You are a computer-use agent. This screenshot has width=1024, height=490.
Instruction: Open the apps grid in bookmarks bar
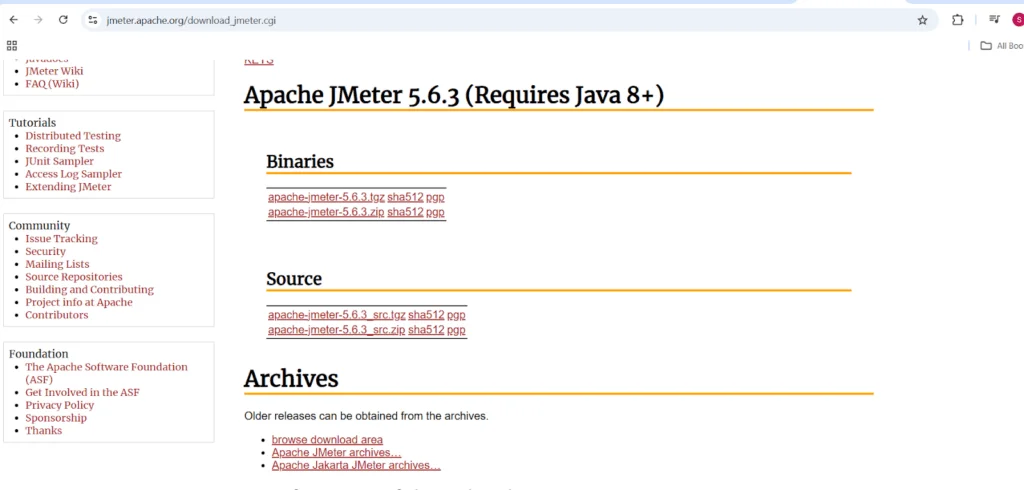pos(12,46)
